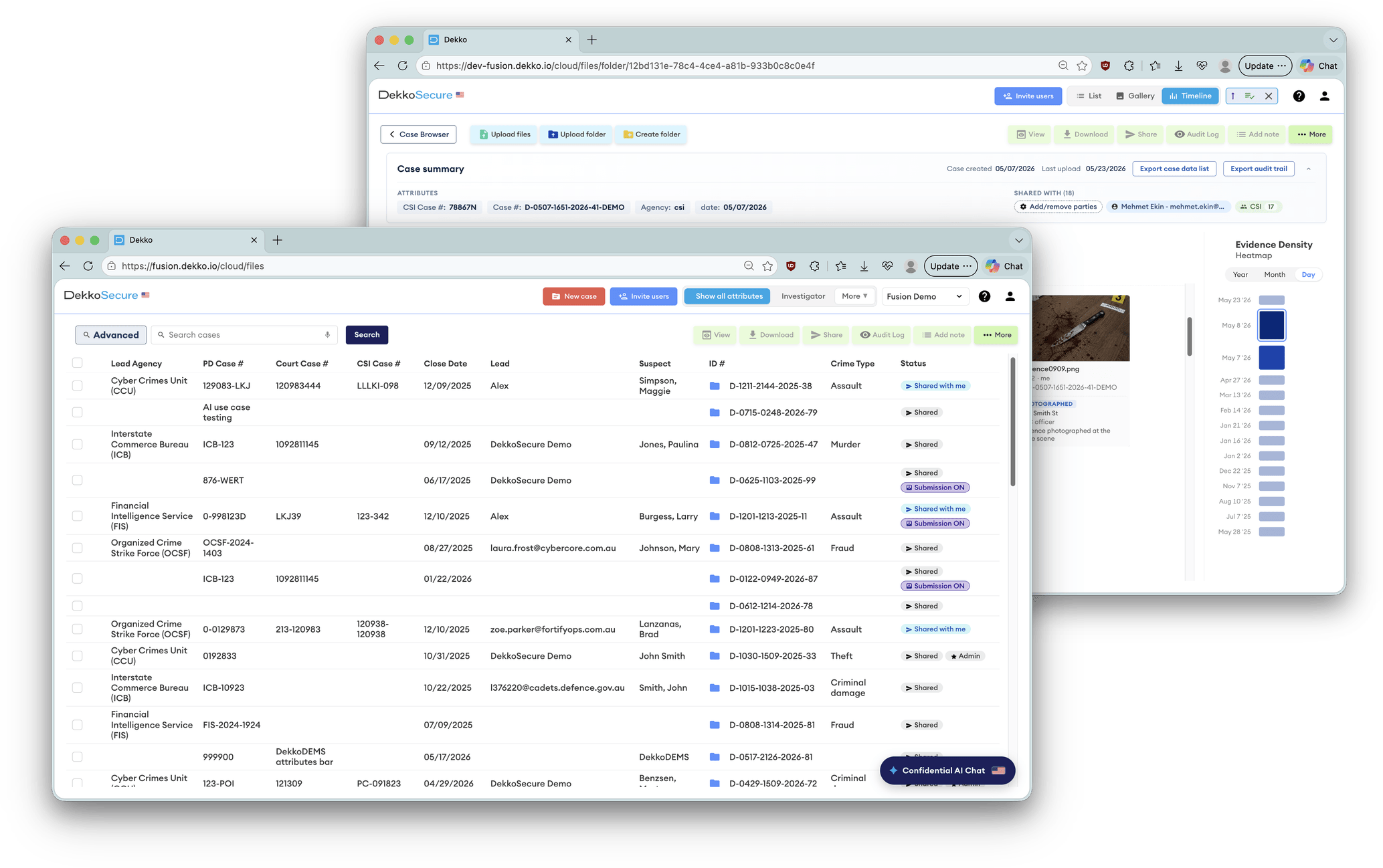Open folder icon for D-0812-0725-2025-47
Image resolution: width=1383 pixels, height=868 pixels.
point(715,444)
